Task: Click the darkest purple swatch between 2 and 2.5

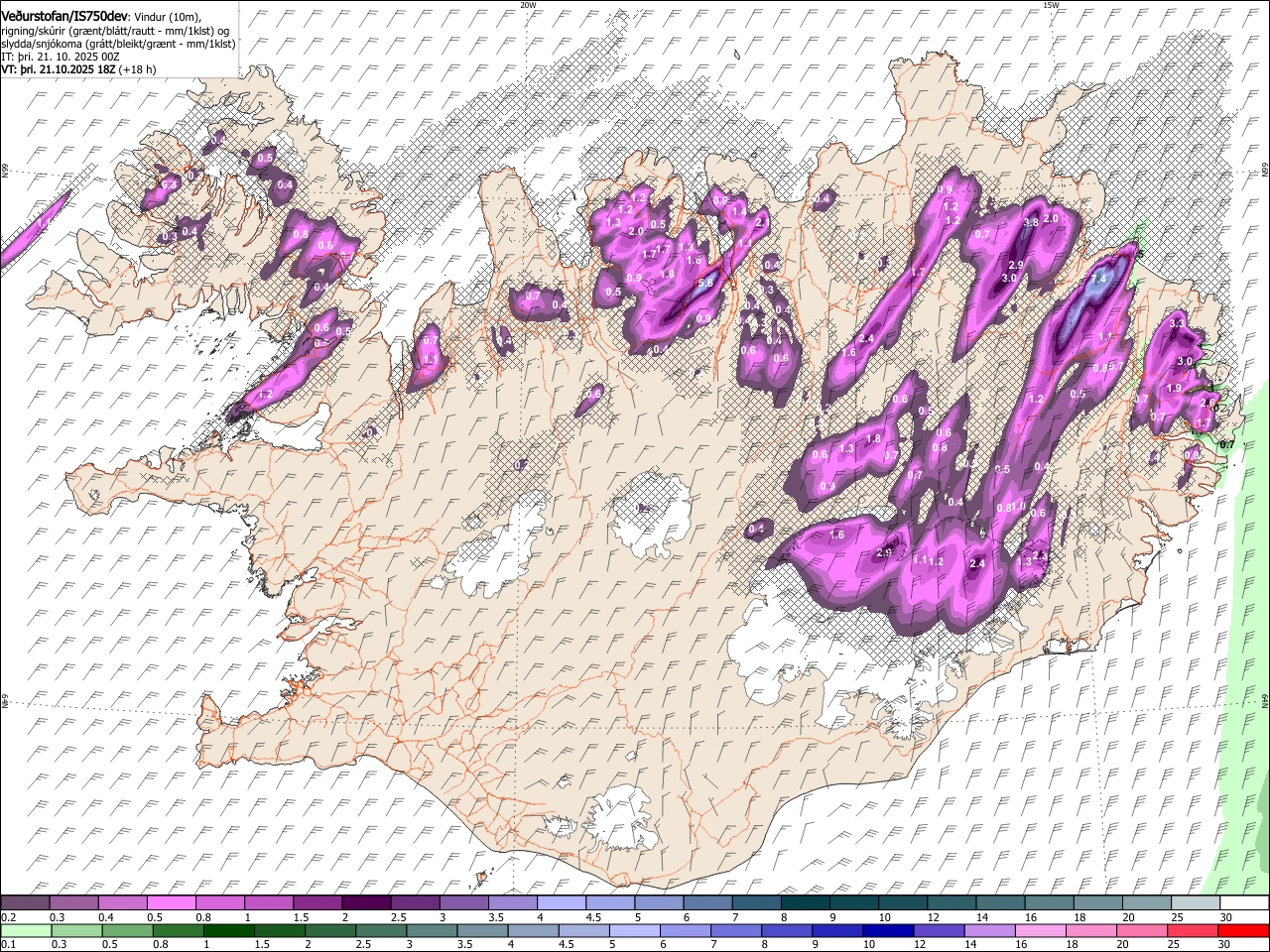Action: tap(367, 902)
